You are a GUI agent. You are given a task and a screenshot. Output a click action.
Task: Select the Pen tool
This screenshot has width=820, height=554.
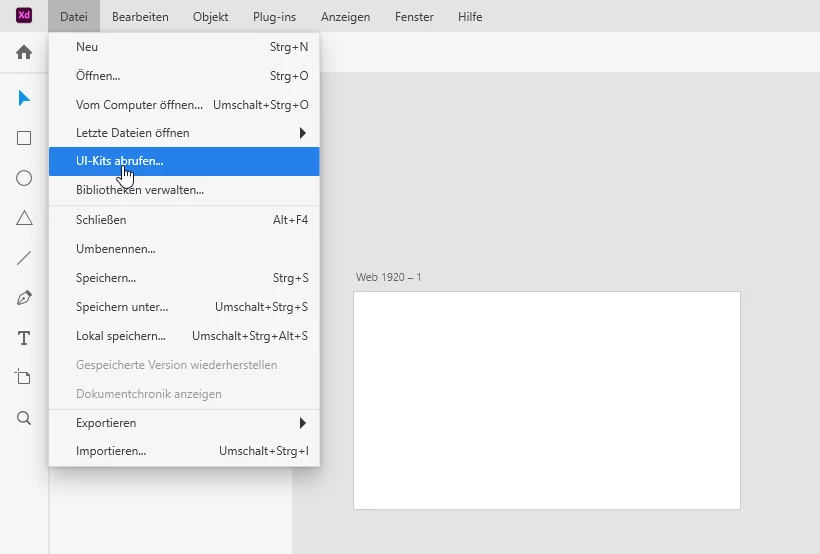click(x=24, y=298)
